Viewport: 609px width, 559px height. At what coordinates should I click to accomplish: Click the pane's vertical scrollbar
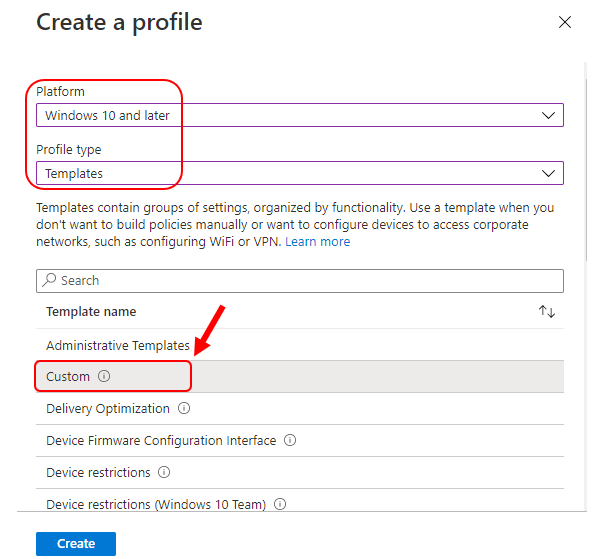[x=585, y=170]
